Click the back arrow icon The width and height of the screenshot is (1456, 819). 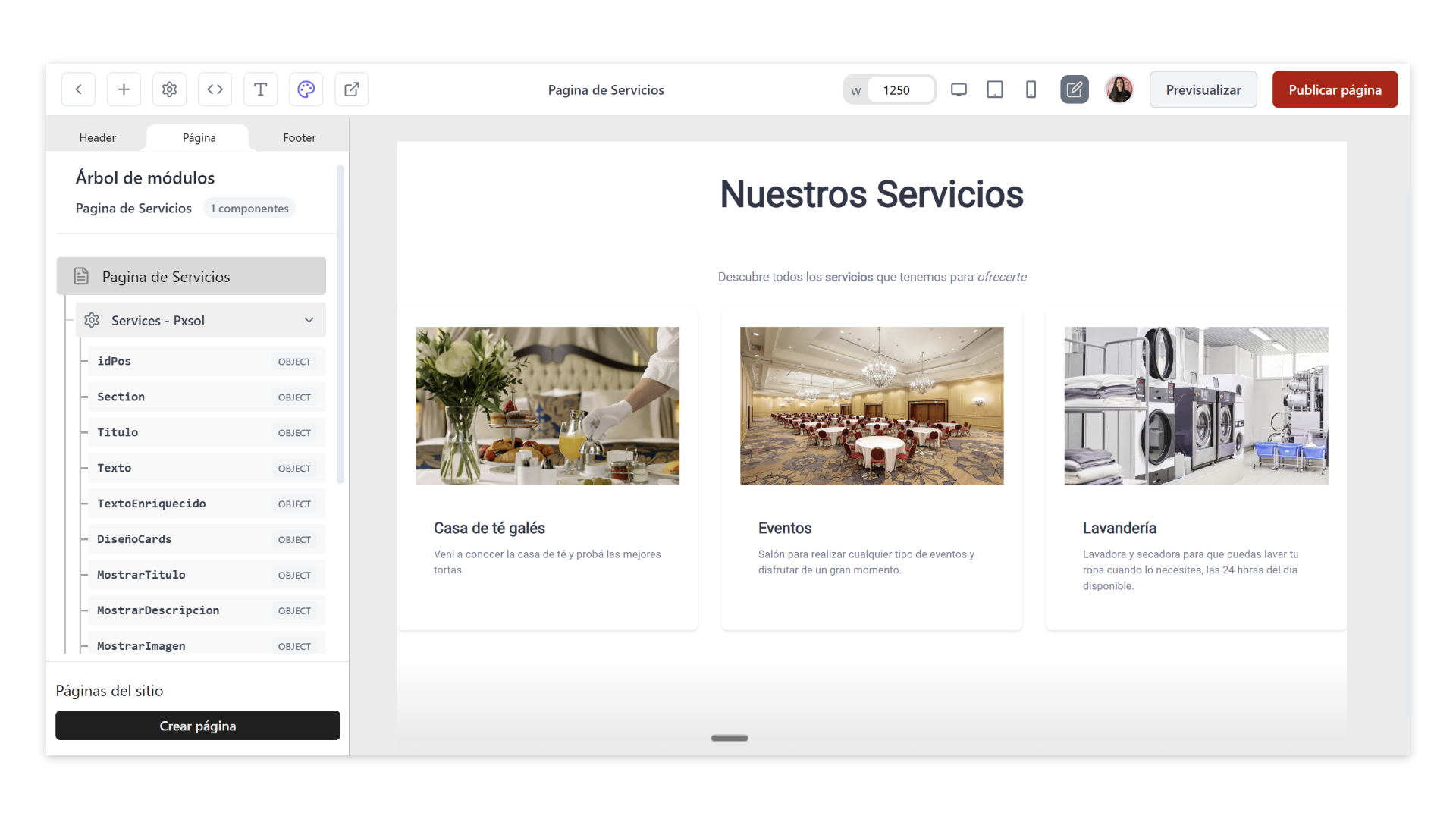click(x=78, y=89)
